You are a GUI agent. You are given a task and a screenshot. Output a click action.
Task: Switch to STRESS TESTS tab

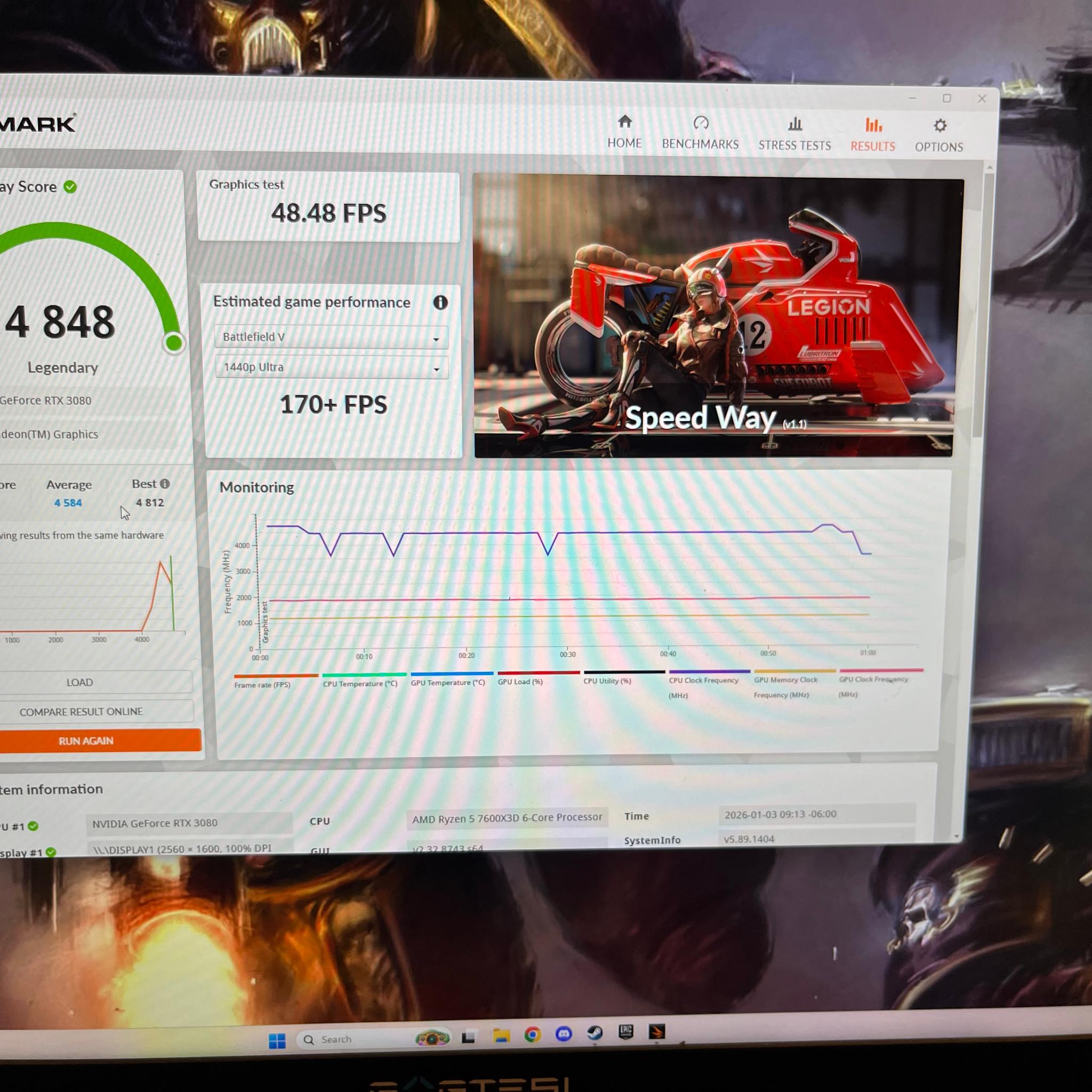click(x=794, y=134)
